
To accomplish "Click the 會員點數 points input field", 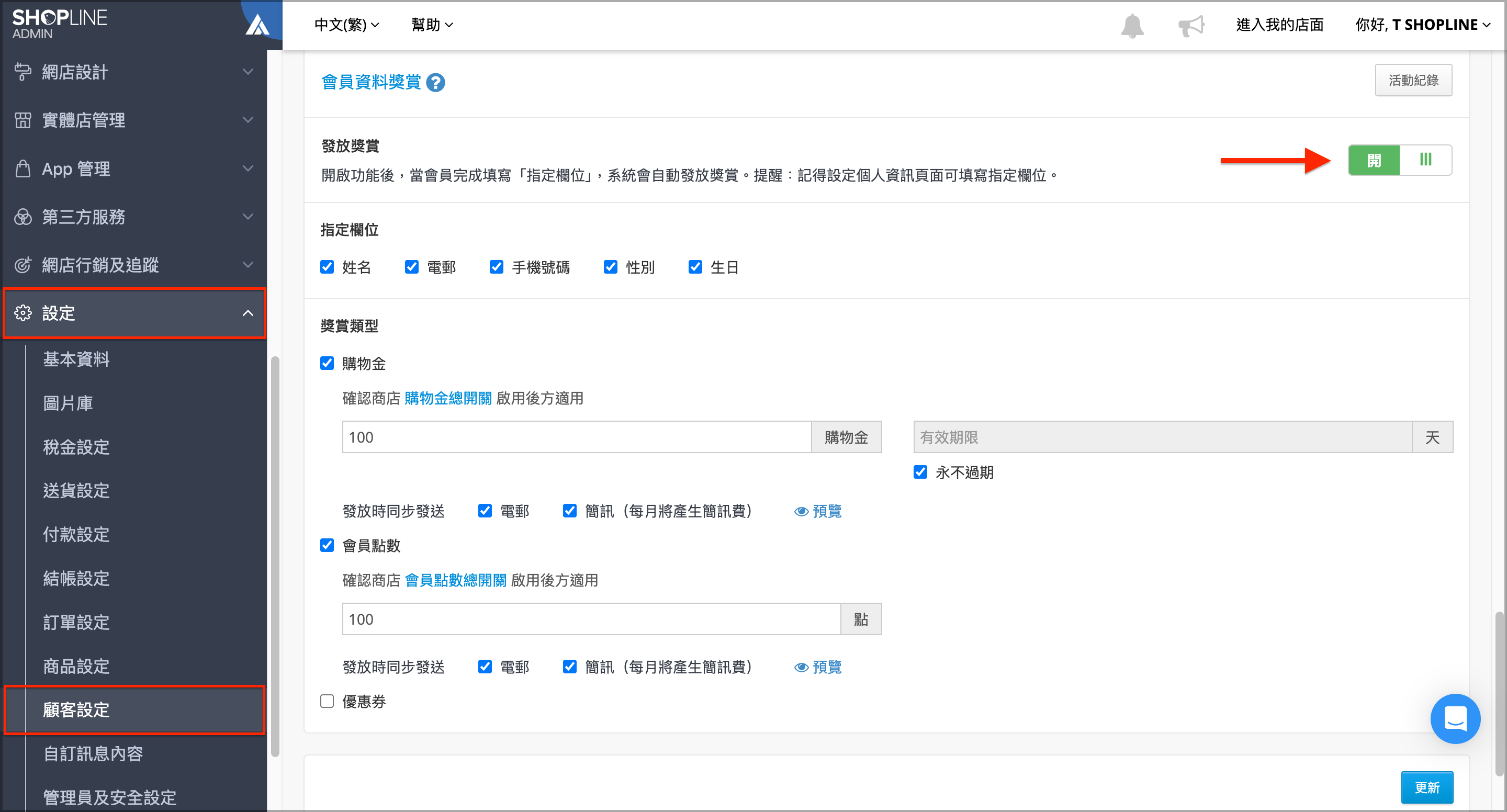I will [x=591, y=619].
